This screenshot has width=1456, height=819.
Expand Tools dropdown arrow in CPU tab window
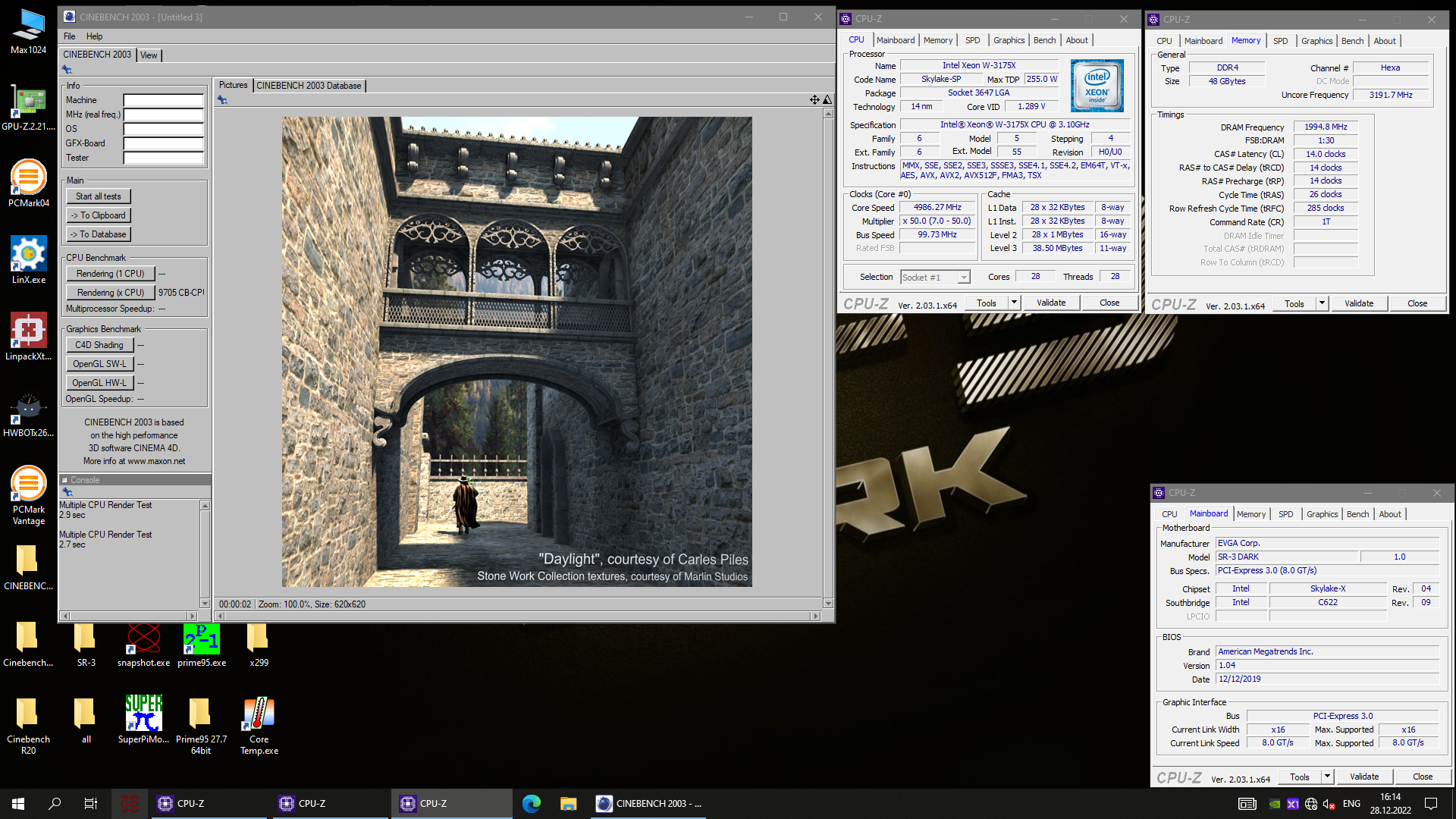pyautogui.click(x=1014, y=303)
